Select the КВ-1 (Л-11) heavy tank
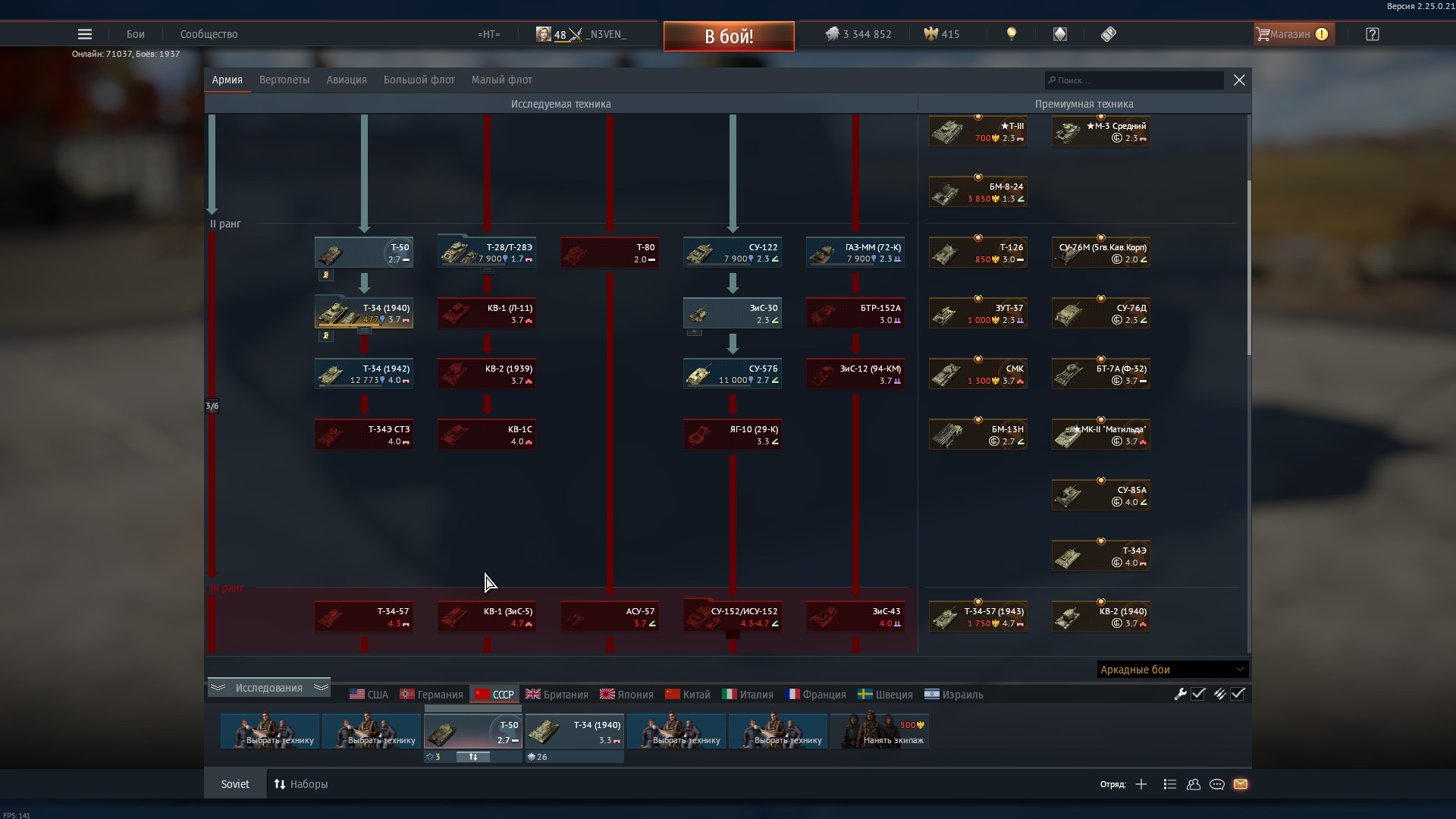 [x=487, y=313]
